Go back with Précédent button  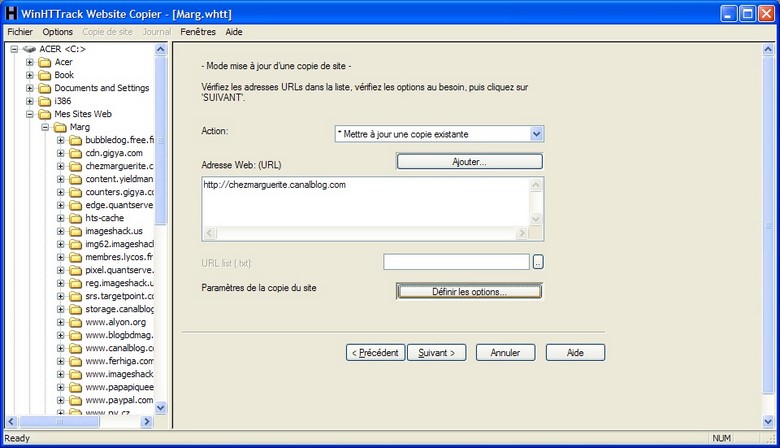(x=376, y=353)
